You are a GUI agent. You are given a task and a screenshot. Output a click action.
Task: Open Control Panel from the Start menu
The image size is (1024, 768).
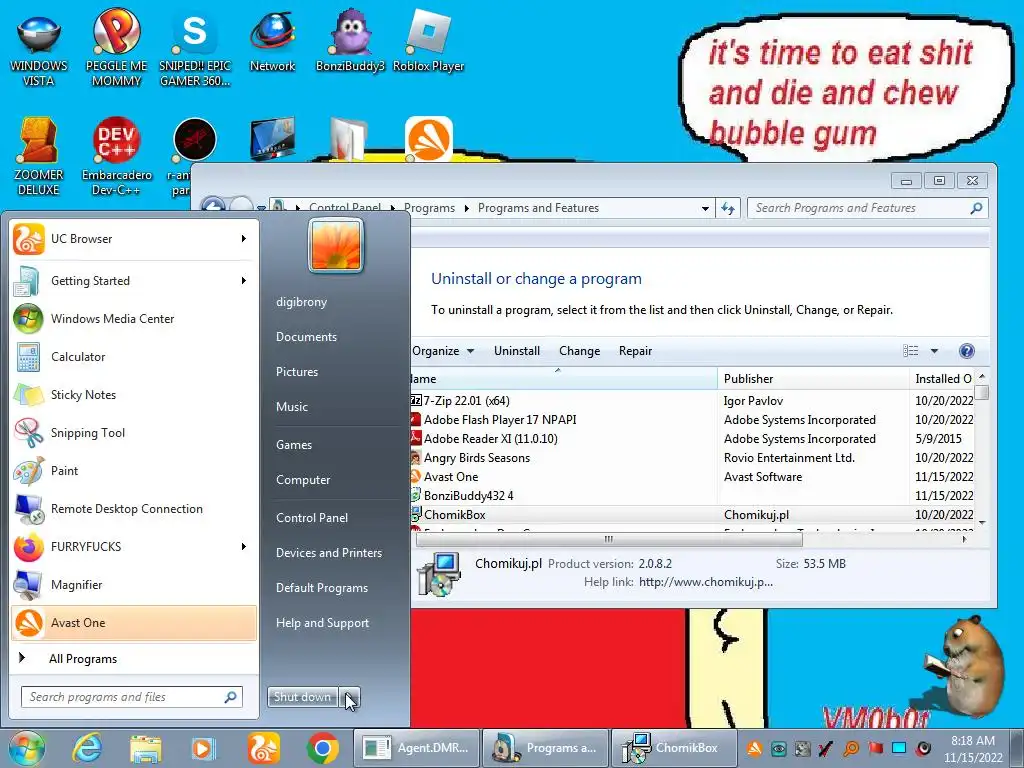(312, 518)
